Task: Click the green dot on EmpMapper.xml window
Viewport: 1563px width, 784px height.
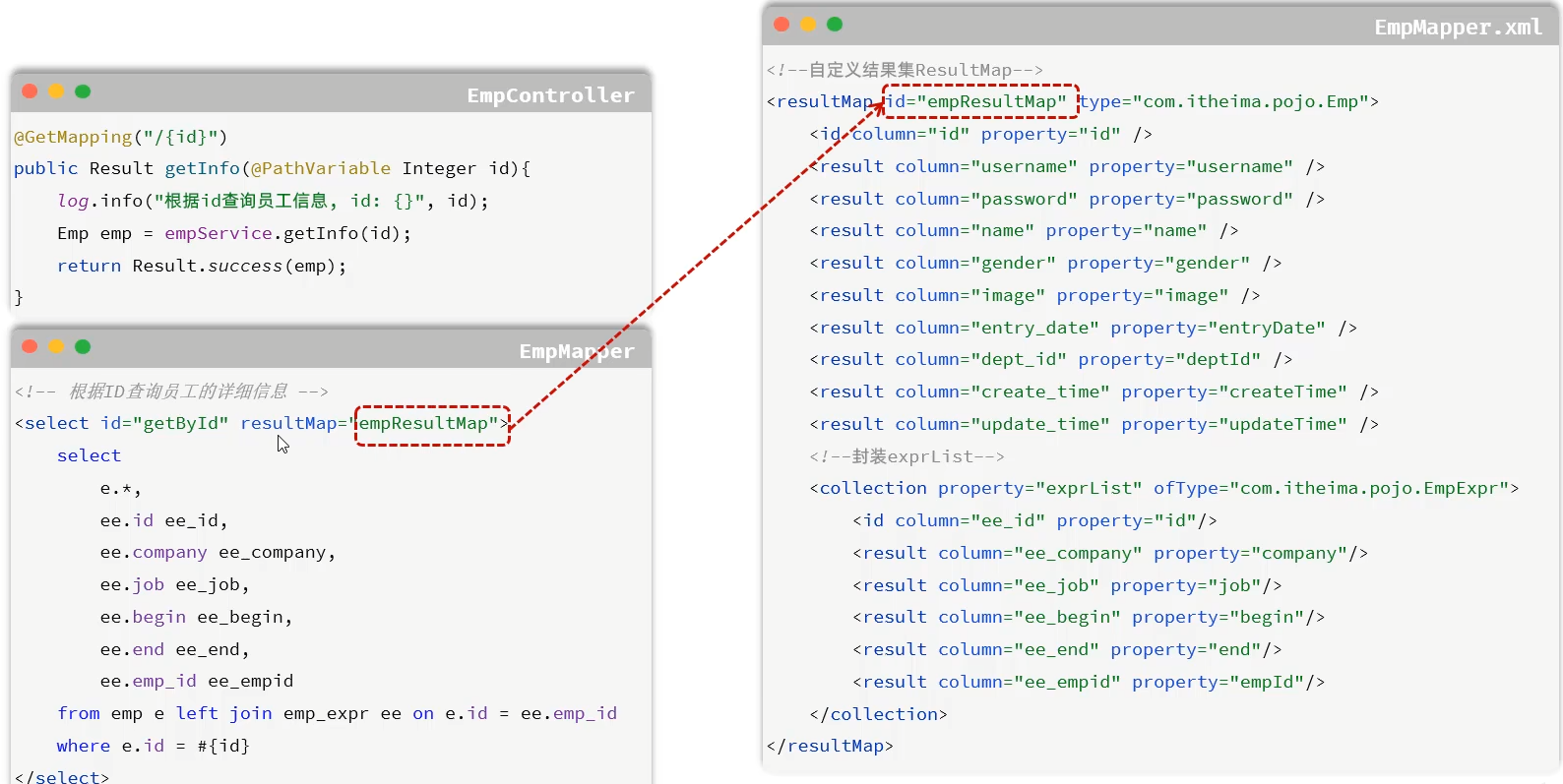Action: pos(835,25)
